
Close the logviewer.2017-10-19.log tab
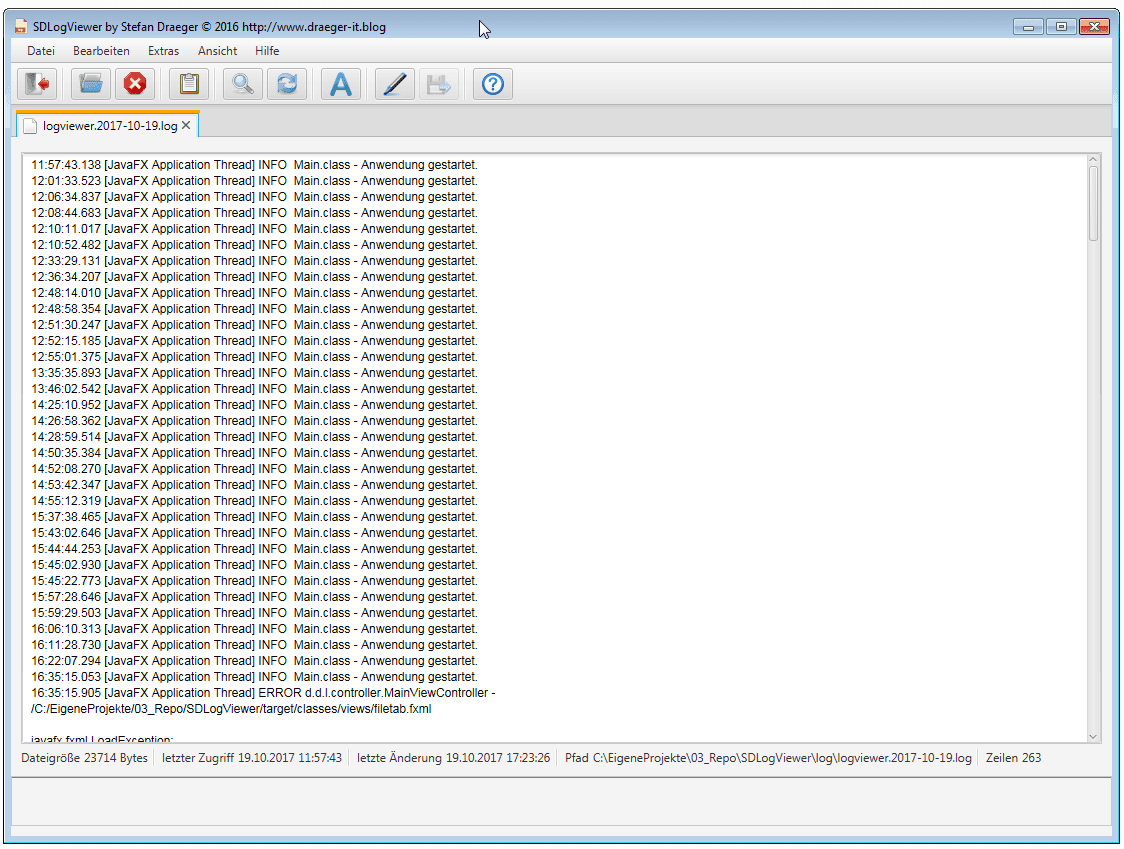click(186, 126)
